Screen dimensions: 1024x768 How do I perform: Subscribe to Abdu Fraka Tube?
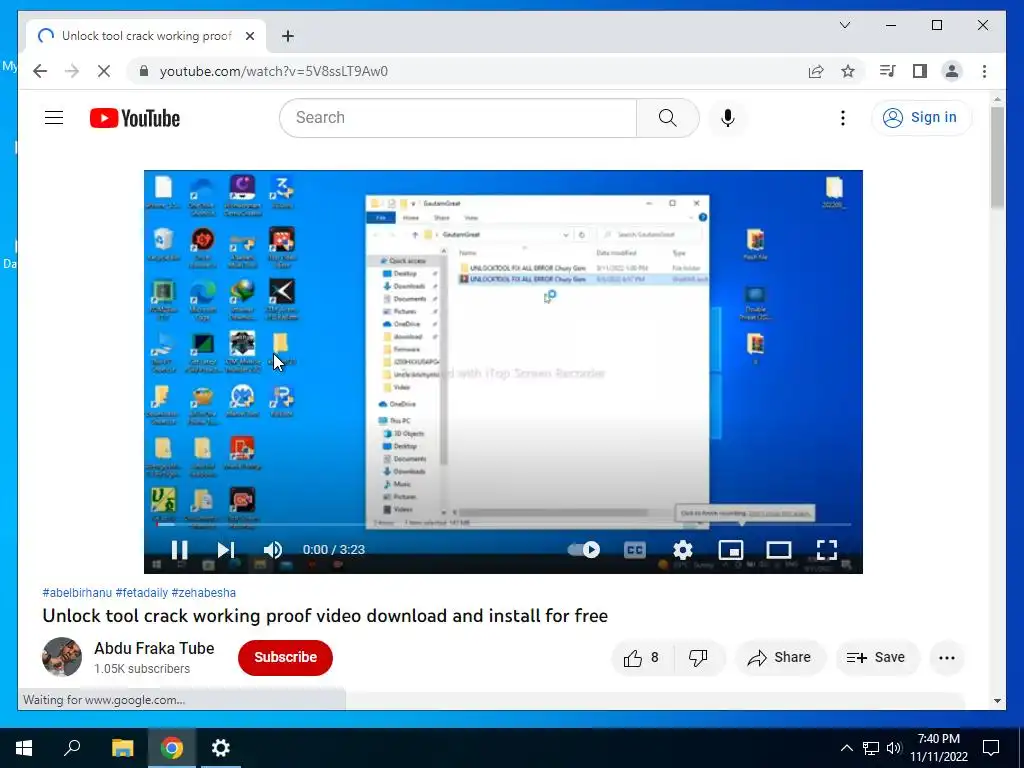click(x=285, y=657)
